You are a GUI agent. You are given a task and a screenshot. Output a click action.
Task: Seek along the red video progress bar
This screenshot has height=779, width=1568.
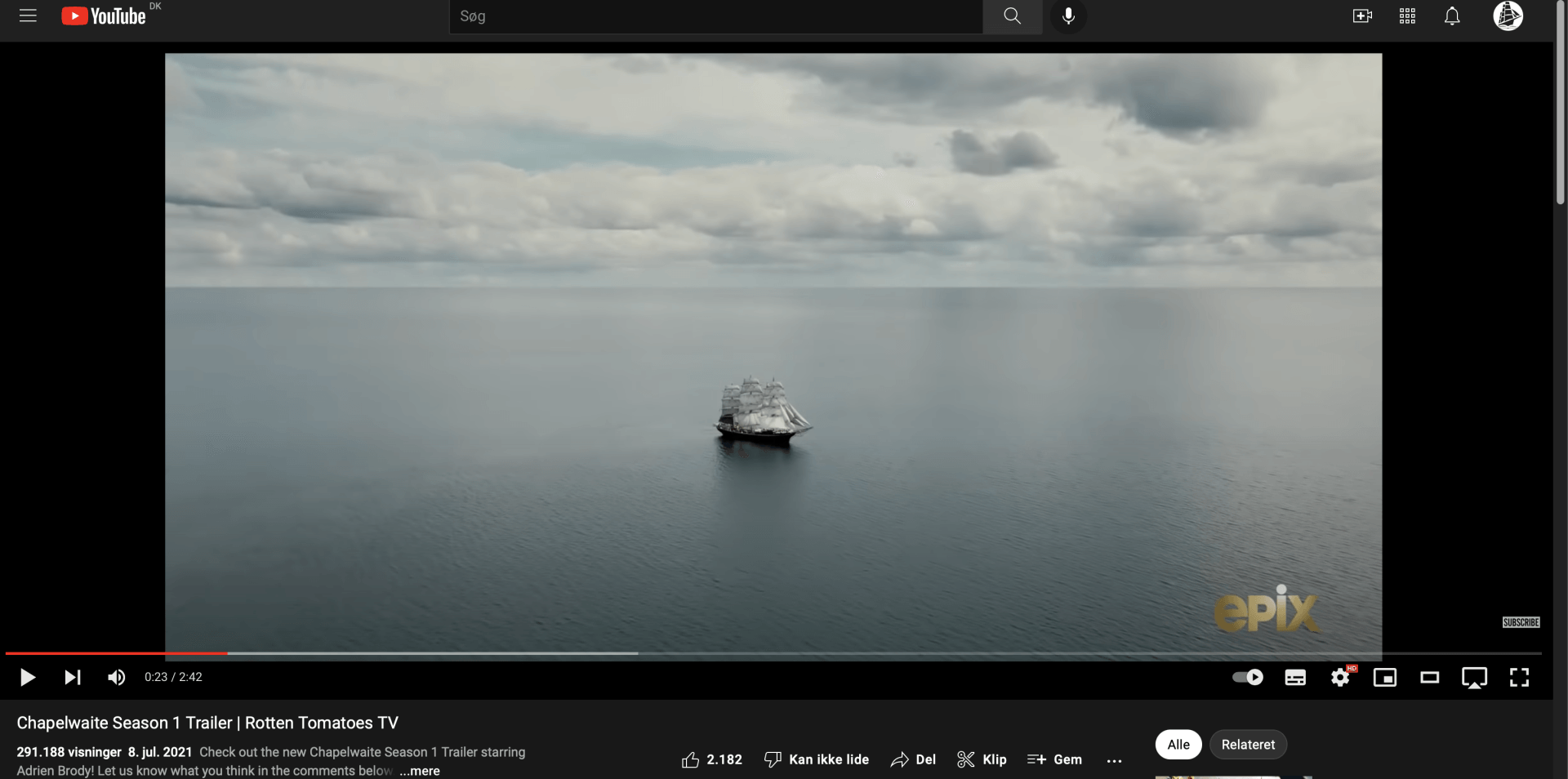pyautogui.click(x=773, y=653)
